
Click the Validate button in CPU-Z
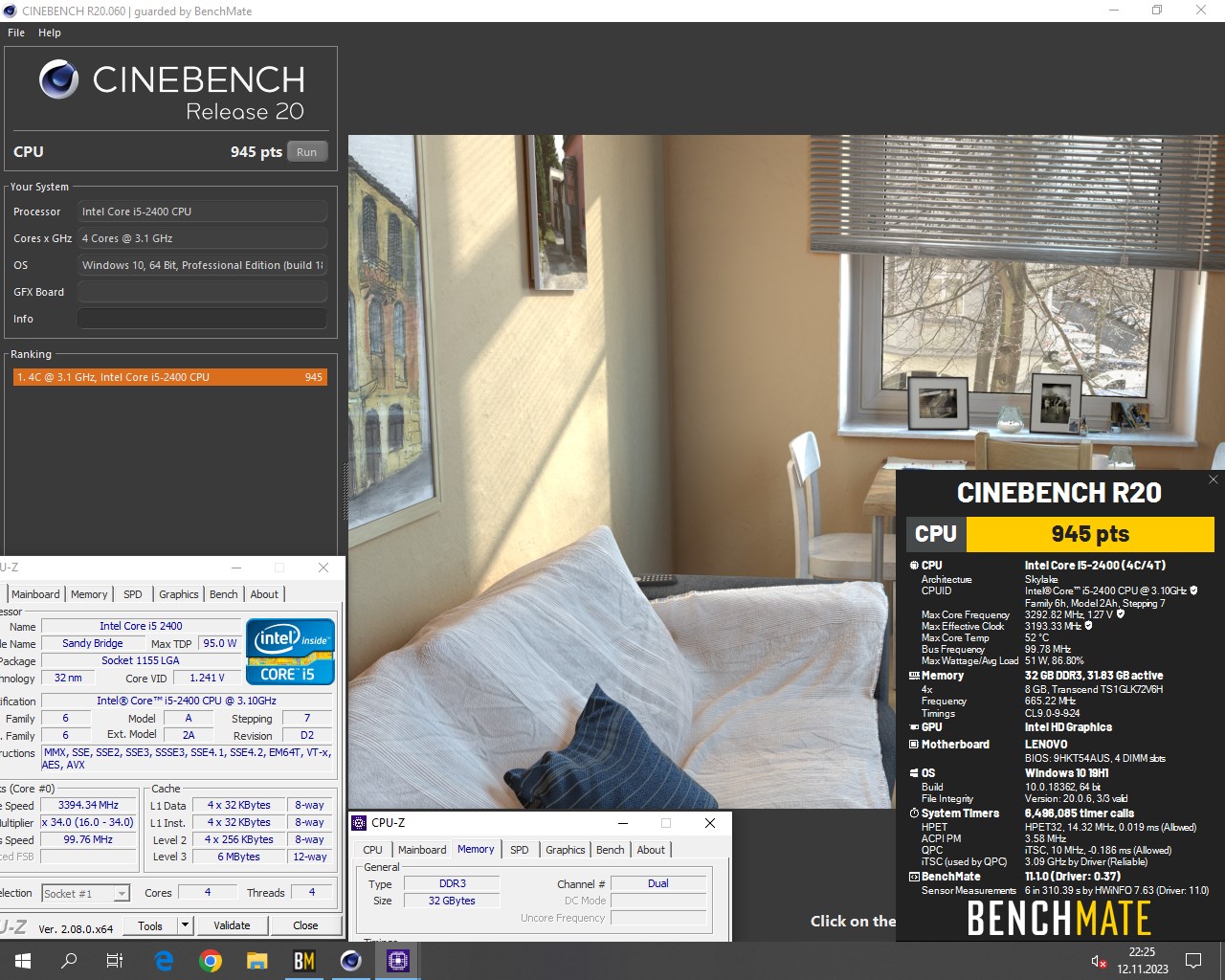[x=232, y=925]
